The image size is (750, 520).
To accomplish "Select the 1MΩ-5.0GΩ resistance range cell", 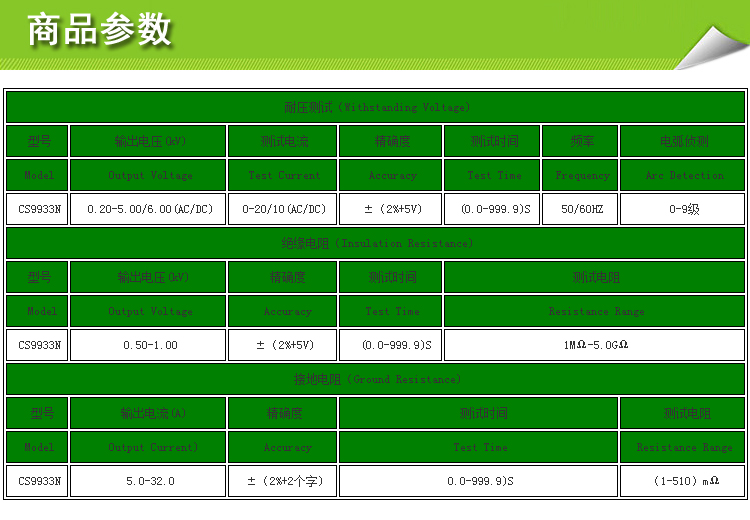I will pyautogui.click(x=594, y=345).
